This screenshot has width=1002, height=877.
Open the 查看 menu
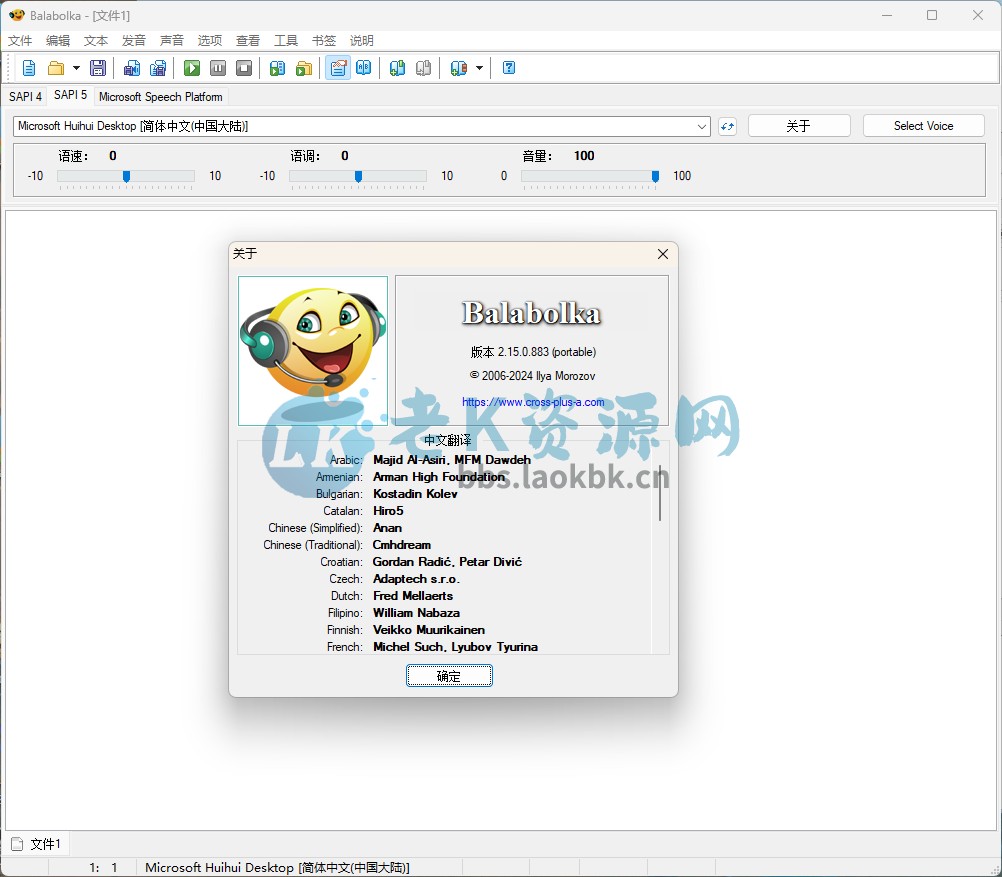click(248, 41)
